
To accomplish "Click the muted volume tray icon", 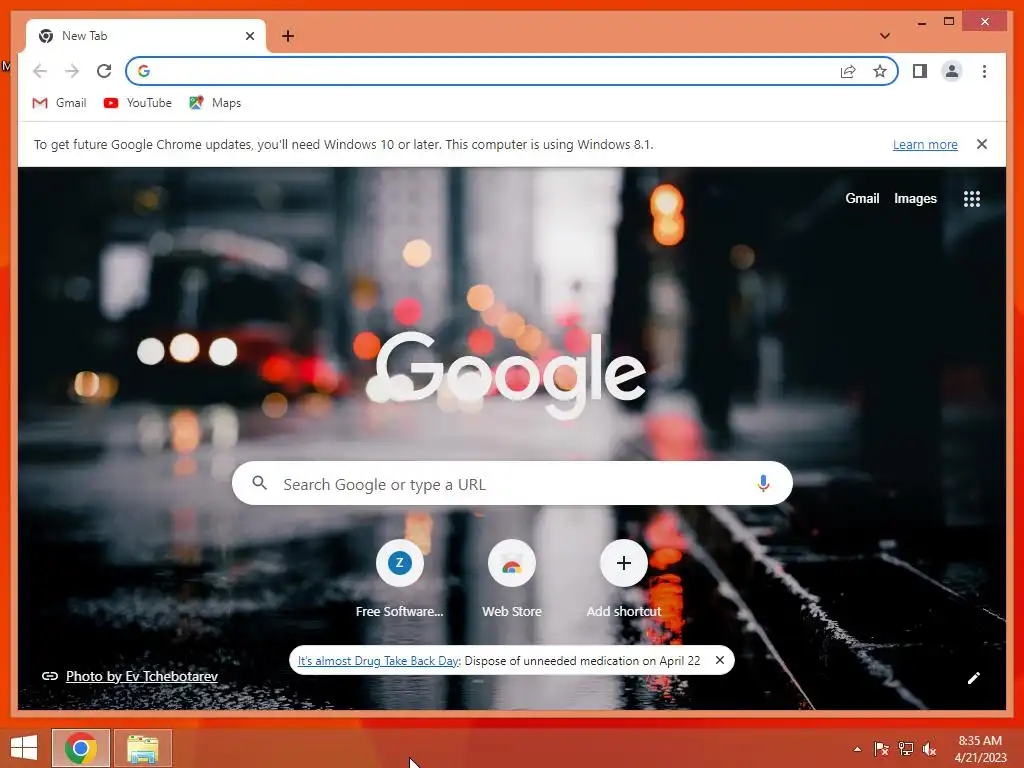I will (929, 749).
